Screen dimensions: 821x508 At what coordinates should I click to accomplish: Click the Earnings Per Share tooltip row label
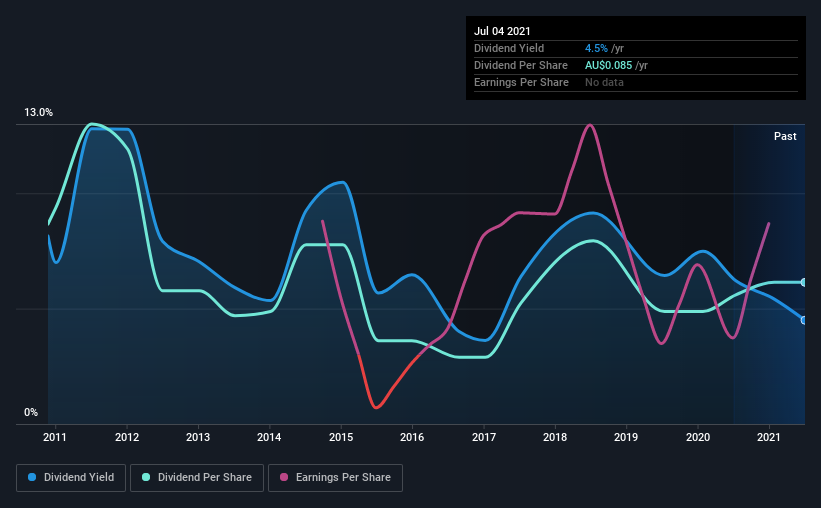point(521,82)
